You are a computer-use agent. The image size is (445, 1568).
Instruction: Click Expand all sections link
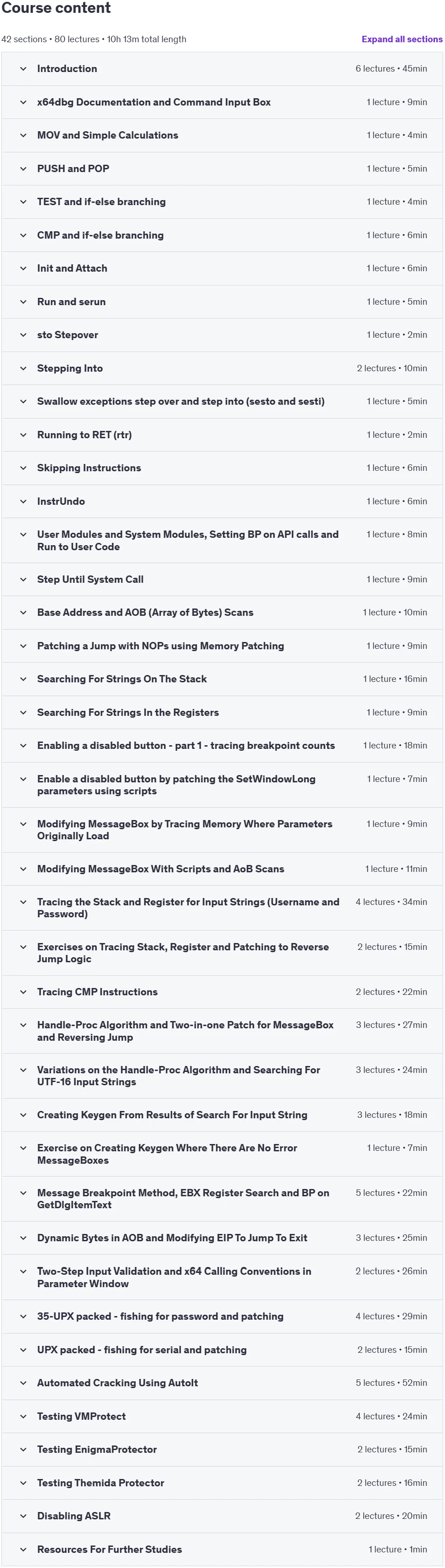coord(402,39)
